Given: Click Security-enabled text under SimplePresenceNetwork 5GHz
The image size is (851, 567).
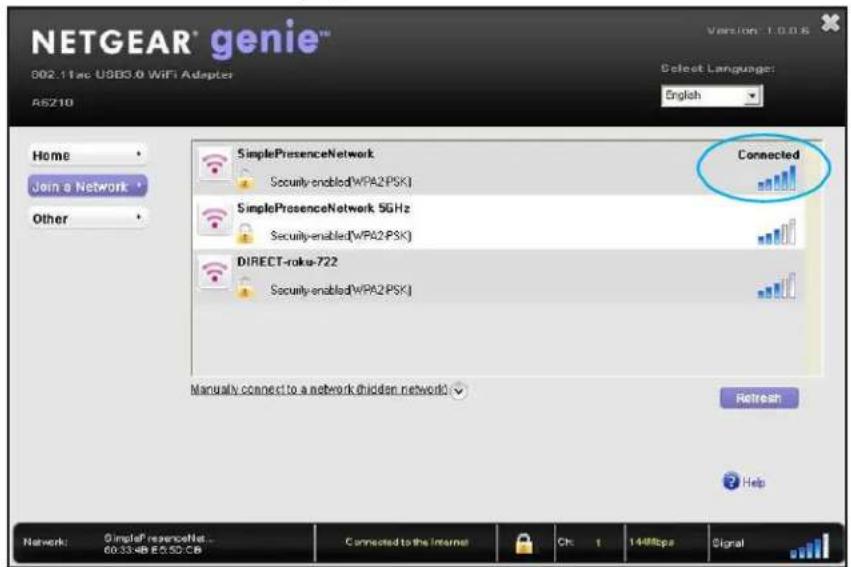Looking at the screenshot, I should (341, 235).
